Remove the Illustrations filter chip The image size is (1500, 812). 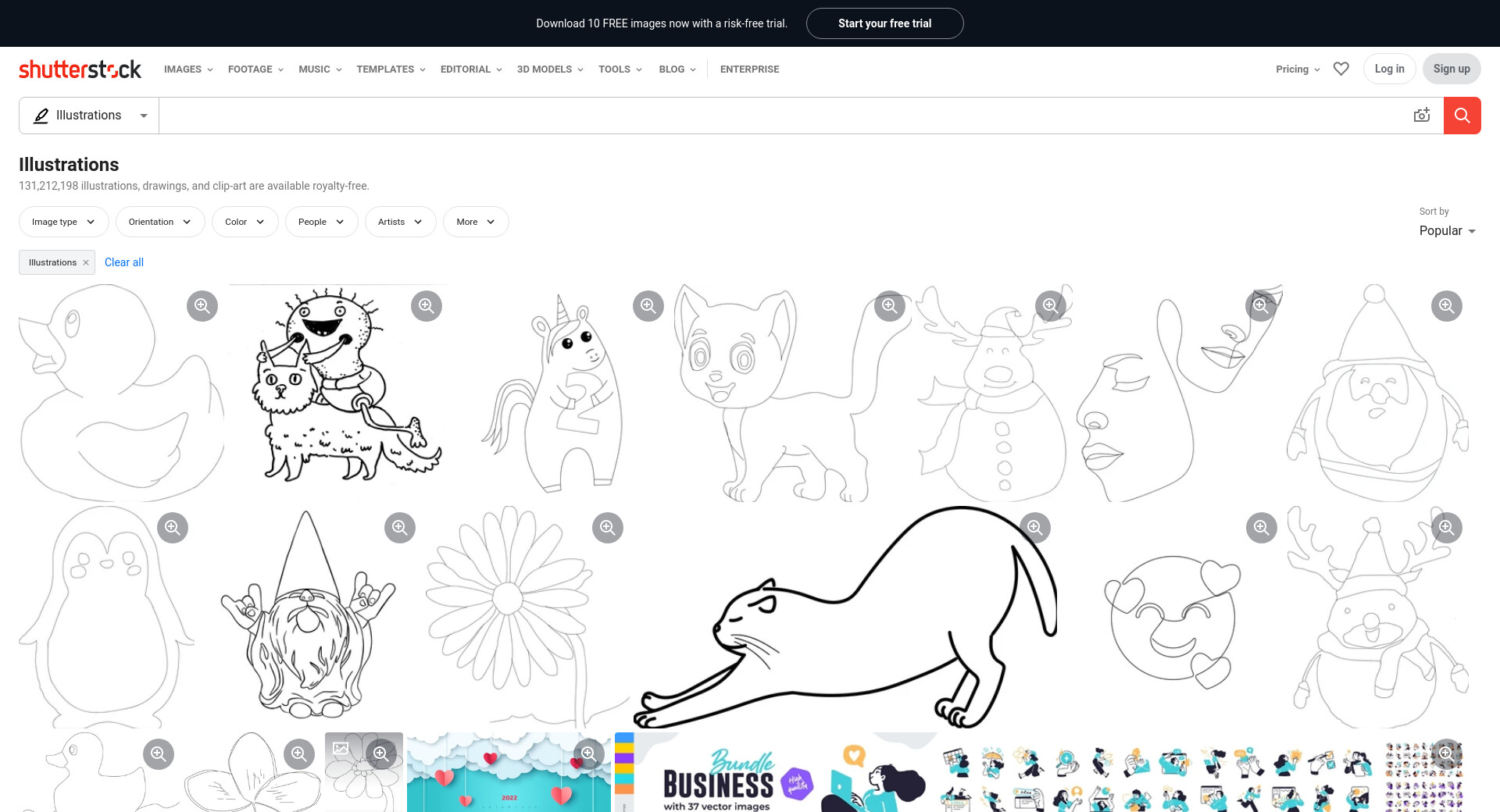tap(86, 263)
